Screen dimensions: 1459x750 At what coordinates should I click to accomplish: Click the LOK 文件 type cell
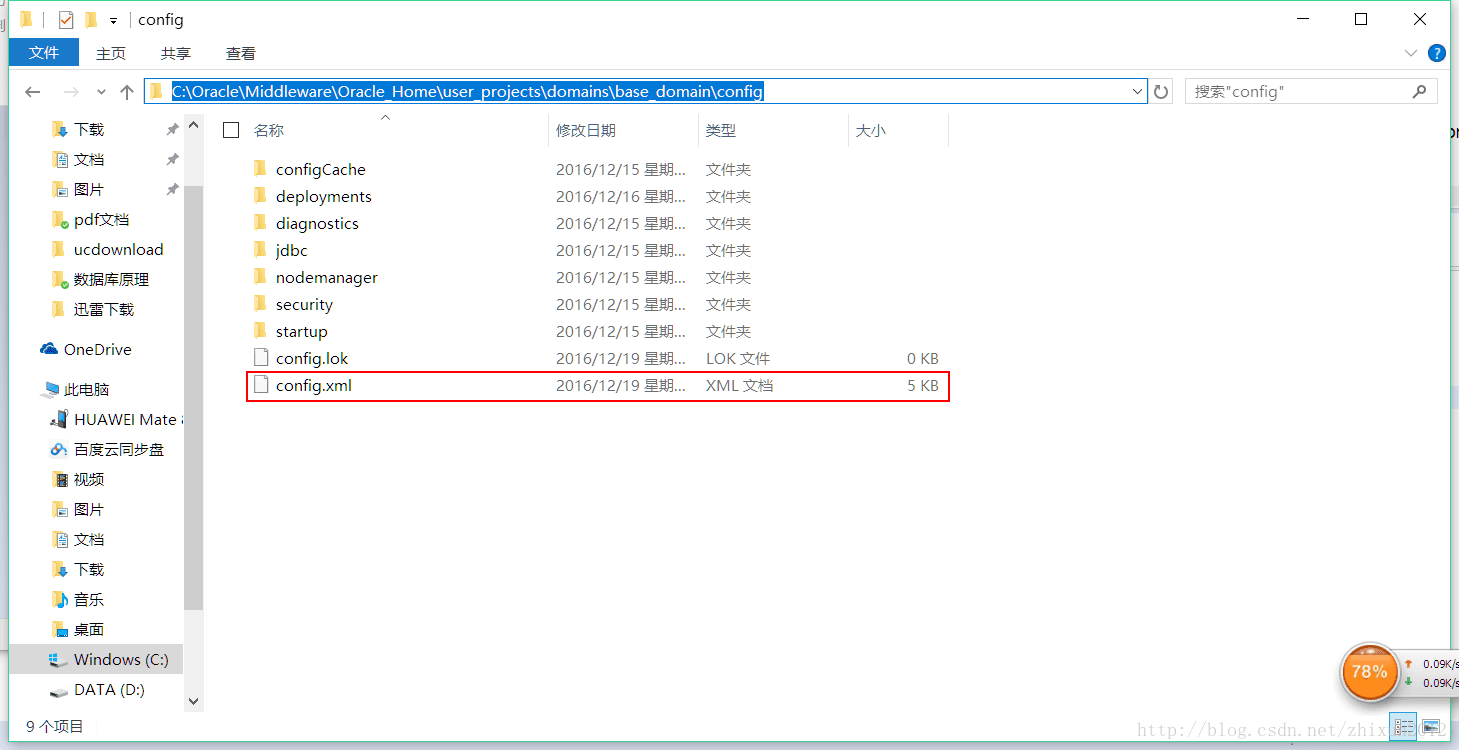pos(738,359)
